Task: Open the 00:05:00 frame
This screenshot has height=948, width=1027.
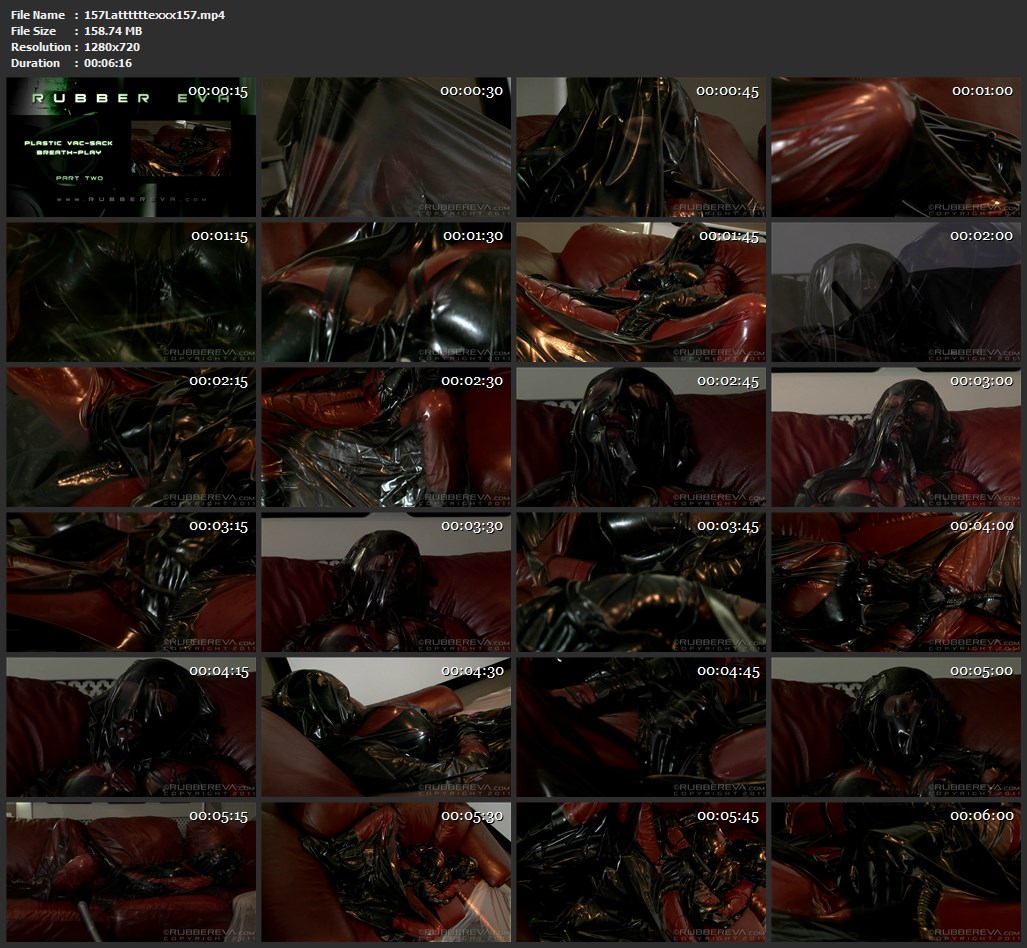Action: 896,727
